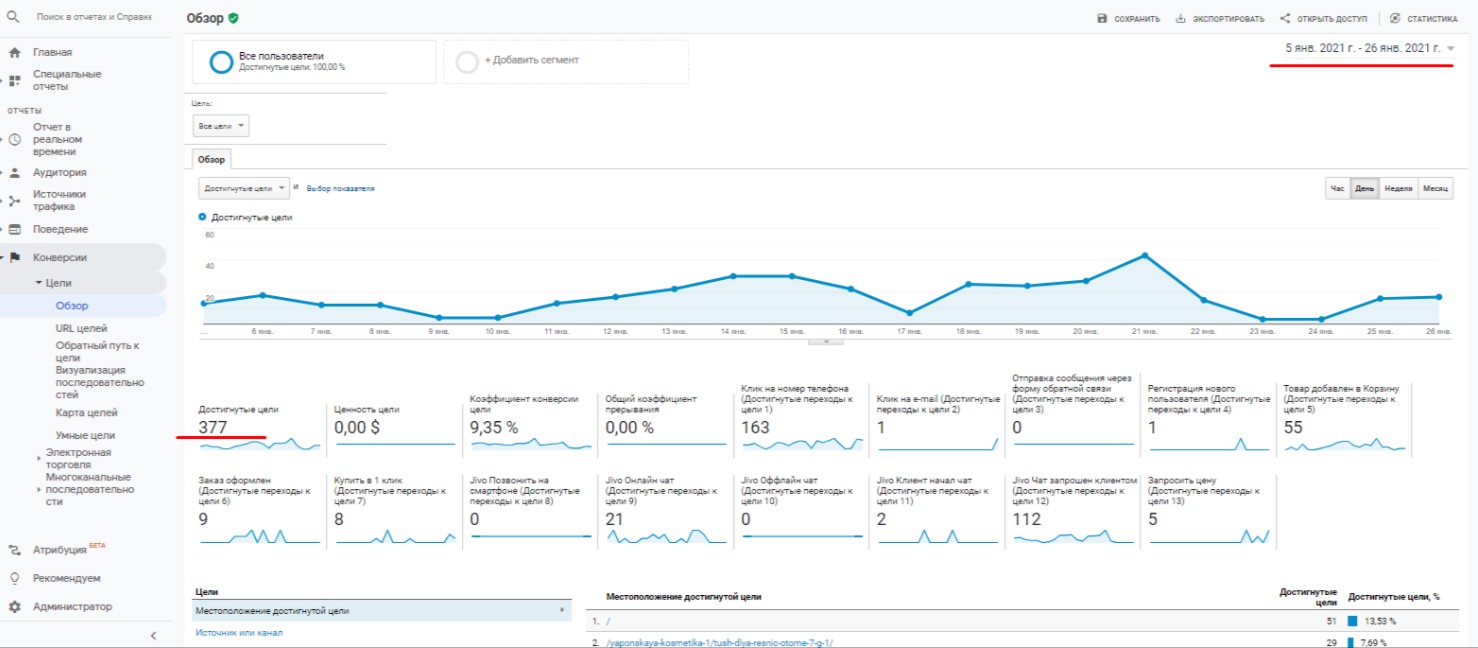
Task: Open the Обзор tab
Action: coord(211,160)
